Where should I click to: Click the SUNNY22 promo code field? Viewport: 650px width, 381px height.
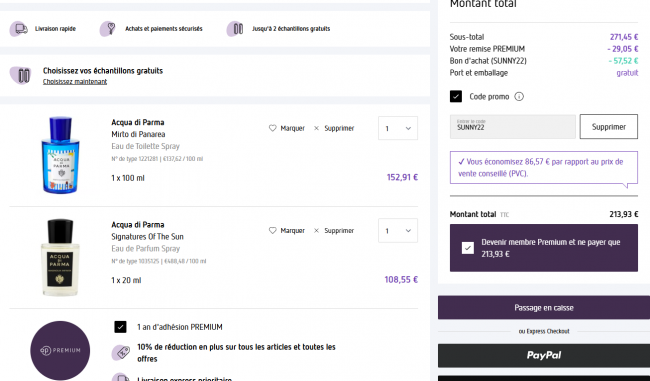tap(513, 127)
